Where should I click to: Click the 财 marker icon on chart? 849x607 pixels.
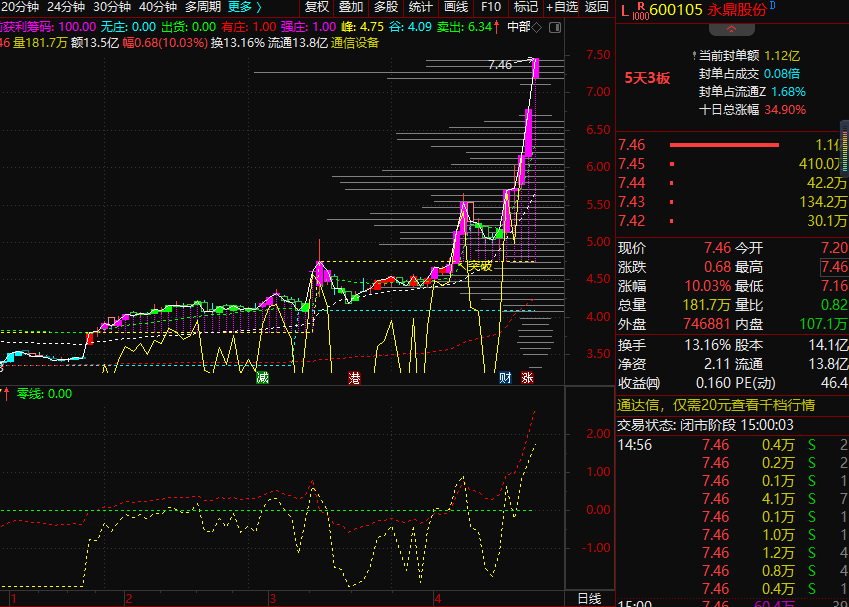point(506,378)
